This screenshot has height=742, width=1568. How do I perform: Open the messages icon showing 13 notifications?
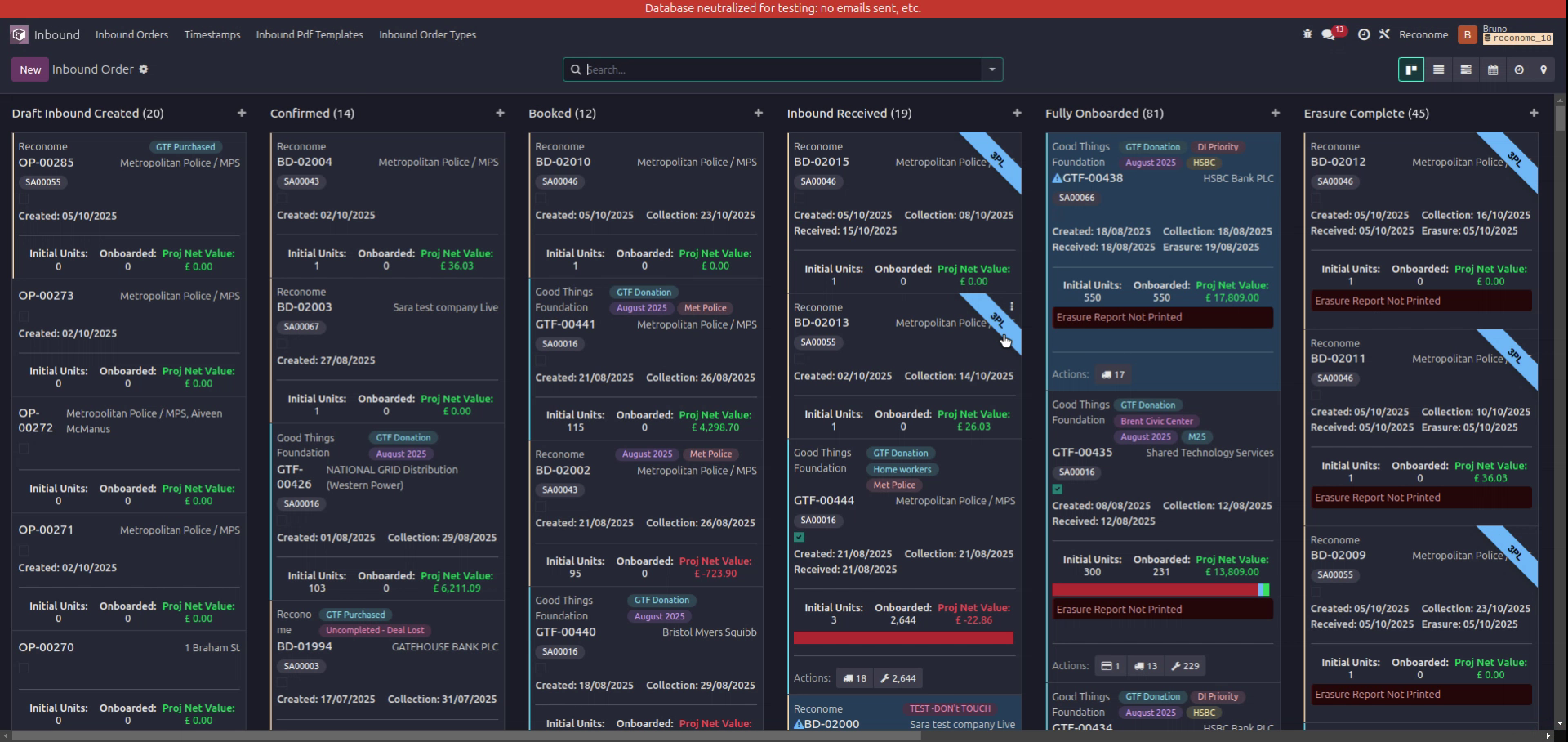click(x=1327, y=34)
